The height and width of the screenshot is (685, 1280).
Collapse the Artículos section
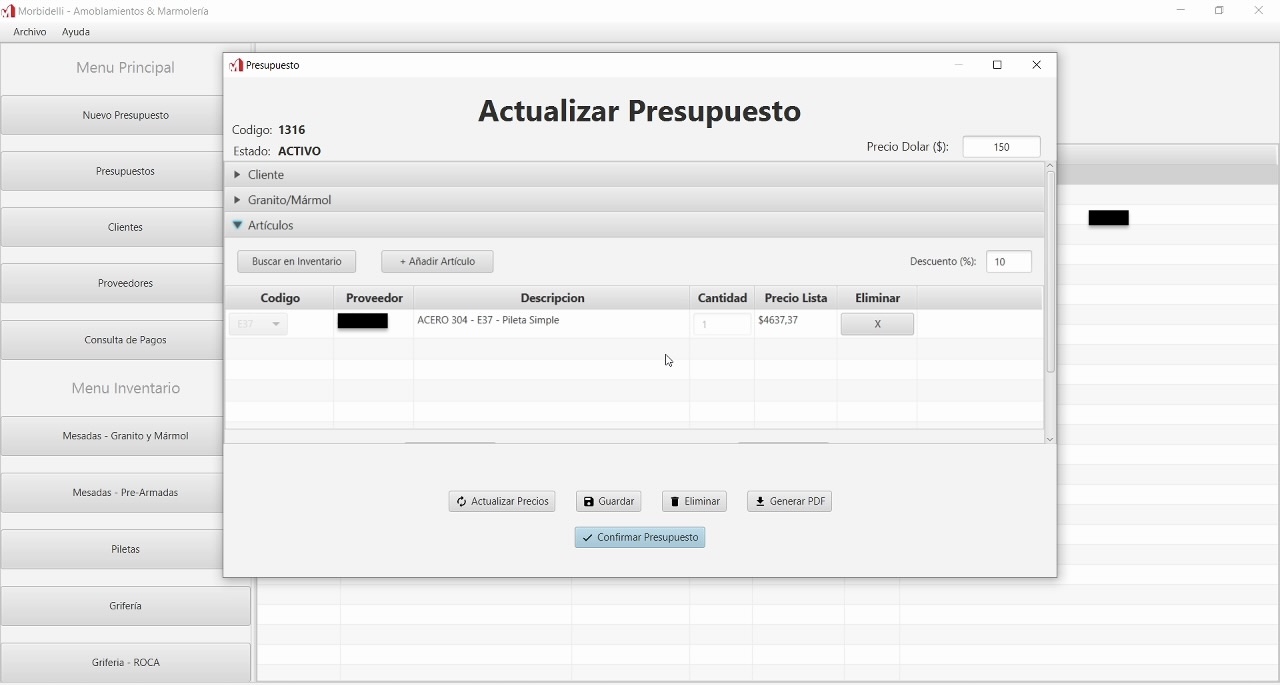tap(270, 226)
